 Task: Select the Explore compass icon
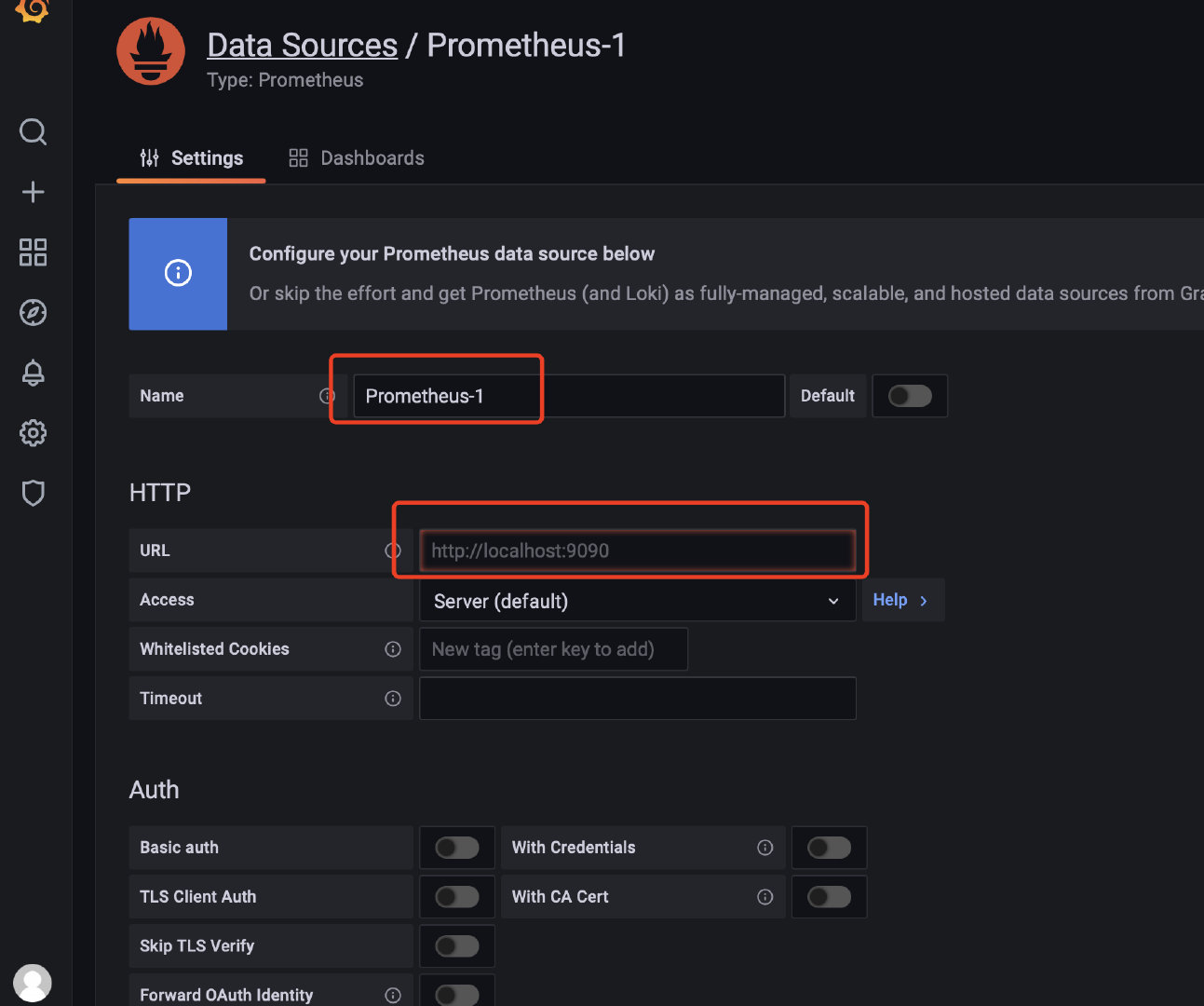pos(33,313)
